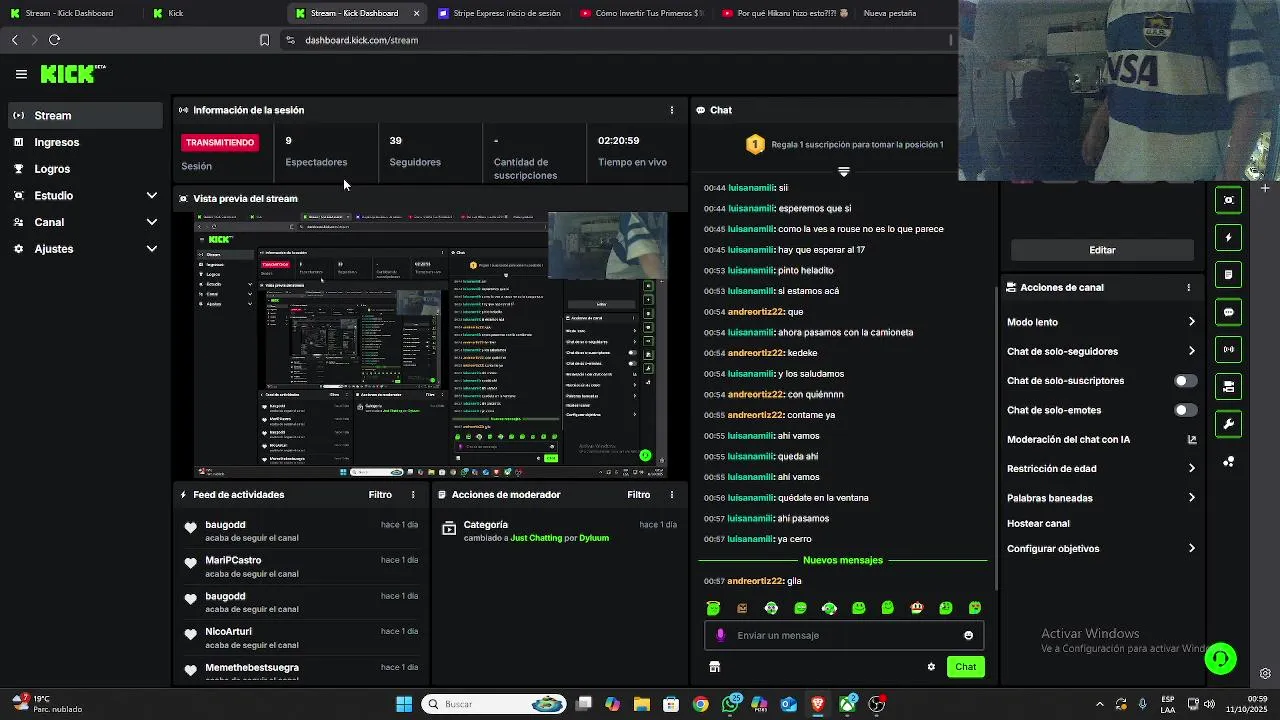Click the stream preview thumbnail

(430, 344)
